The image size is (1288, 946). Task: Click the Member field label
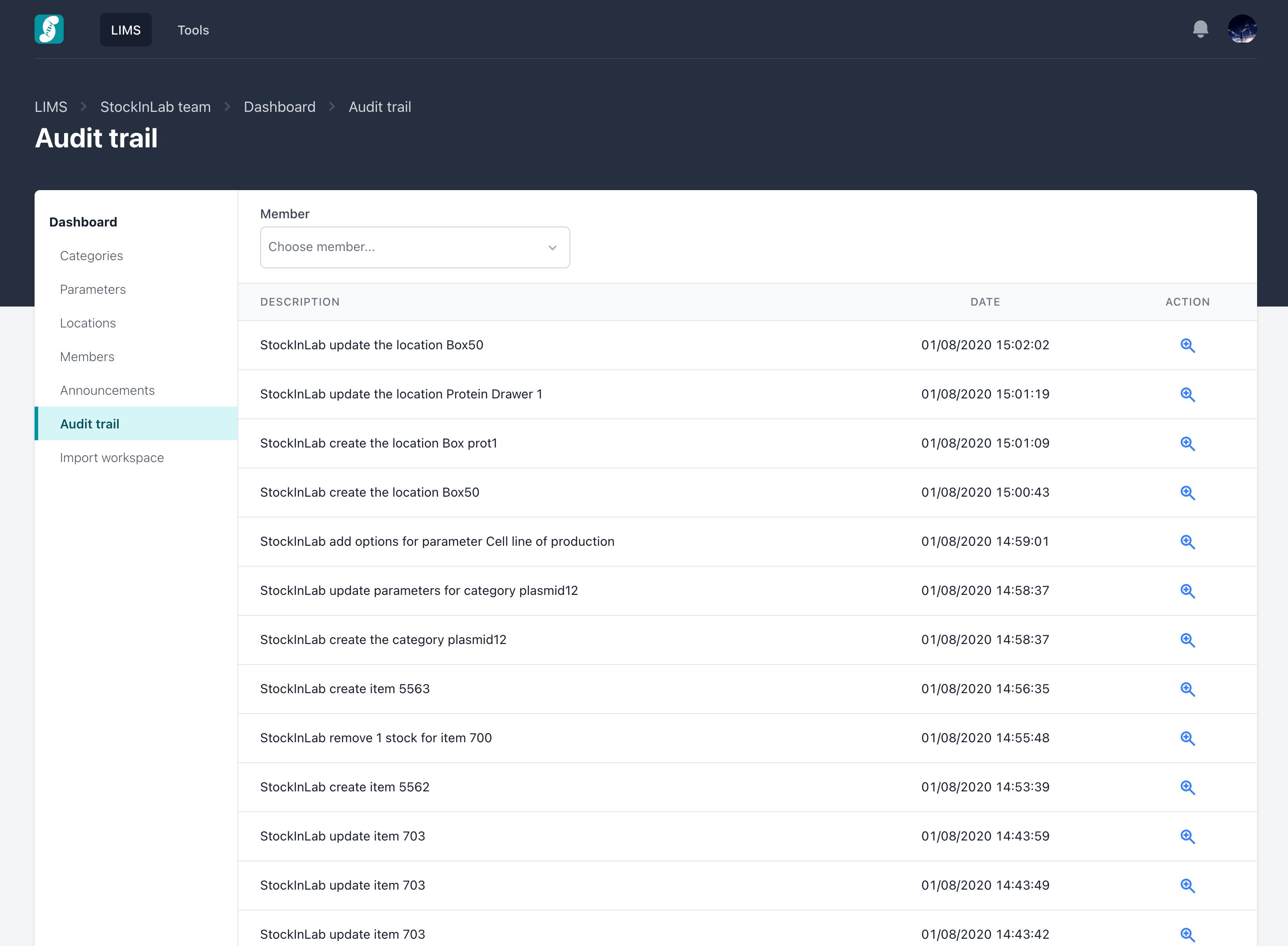(x=285, y=214)
